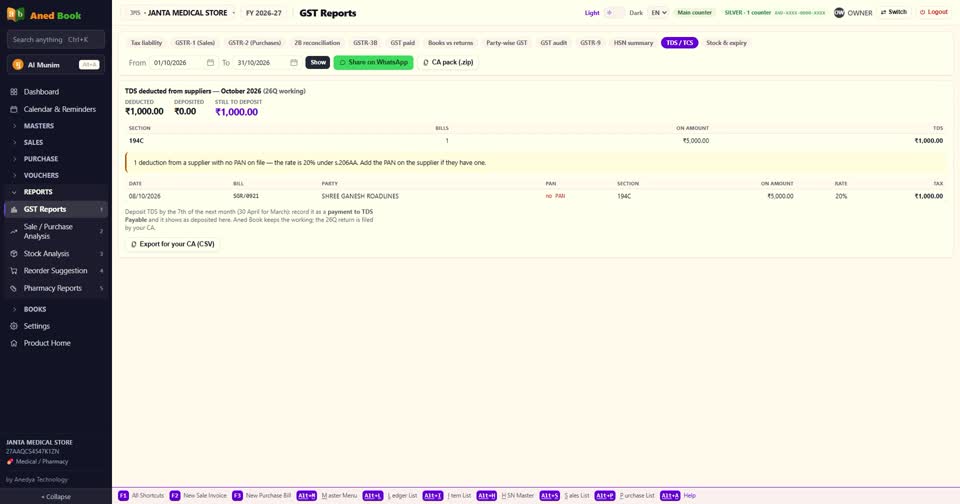Expand the VOUCHERS sidebar section

(x=56, y=175)
